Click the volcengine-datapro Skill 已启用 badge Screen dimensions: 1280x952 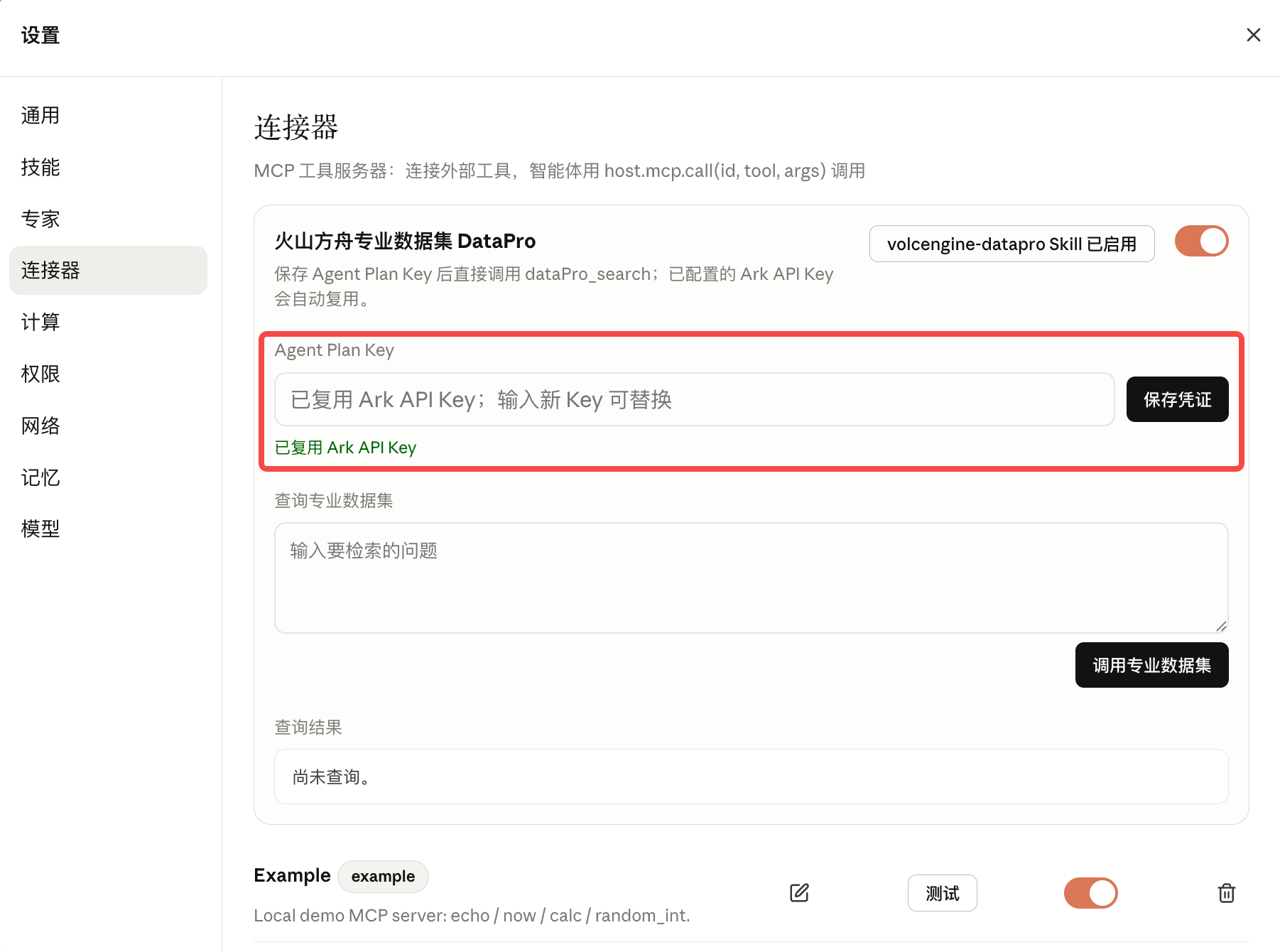click(1012, 244)
